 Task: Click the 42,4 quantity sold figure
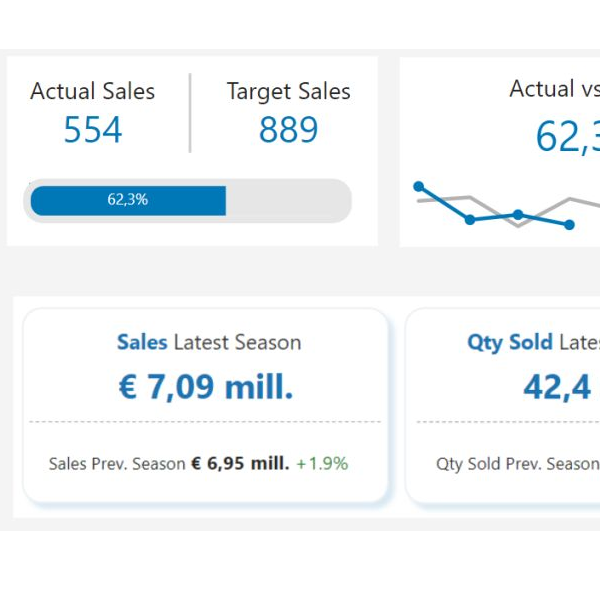pyautogui.click(x=557, y=387)
